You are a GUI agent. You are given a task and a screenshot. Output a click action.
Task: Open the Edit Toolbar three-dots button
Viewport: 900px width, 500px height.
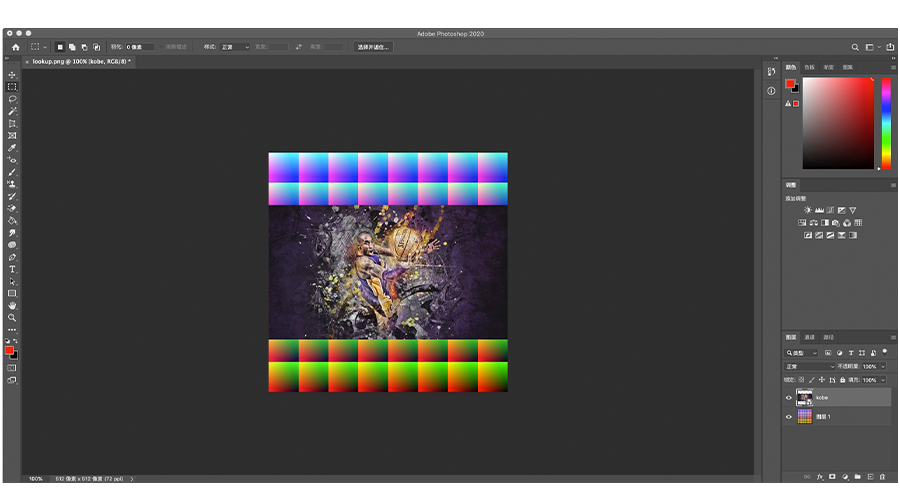[x=12, y=330]
